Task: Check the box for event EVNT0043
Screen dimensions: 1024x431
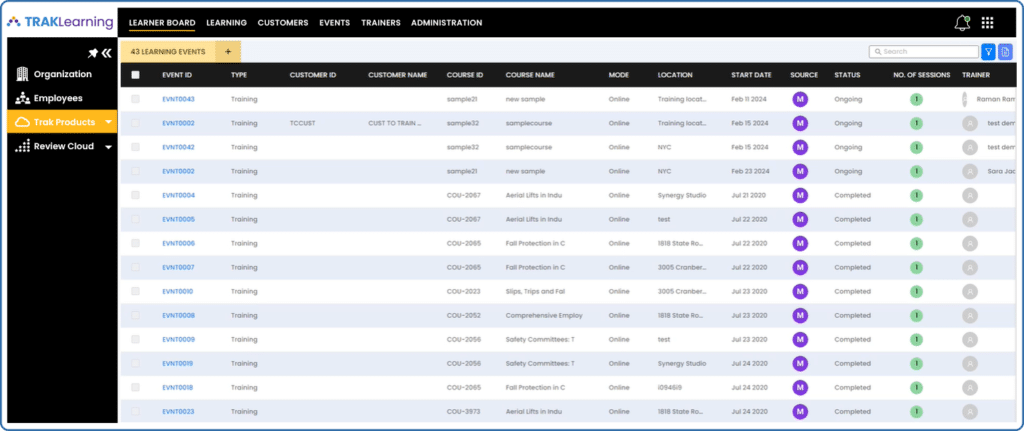Action: click(x=135, y=99)
